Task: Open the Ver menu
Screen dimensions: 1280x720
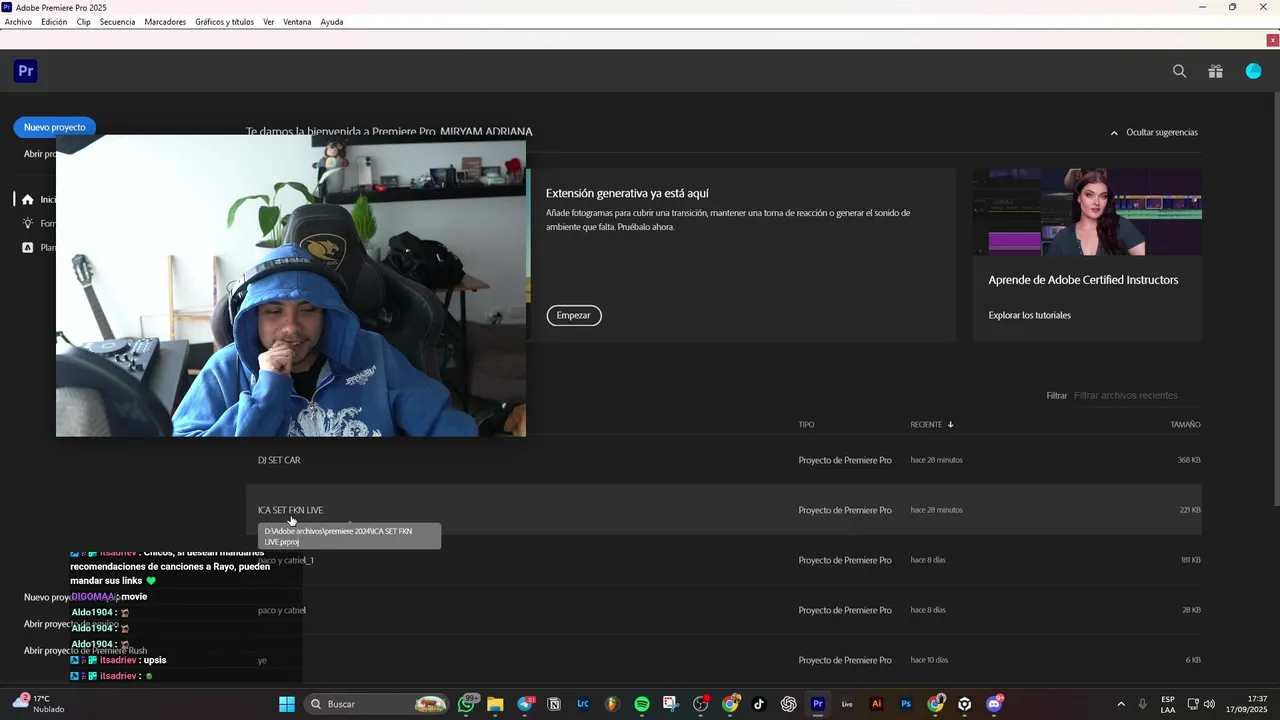Action: coord(268,22)
